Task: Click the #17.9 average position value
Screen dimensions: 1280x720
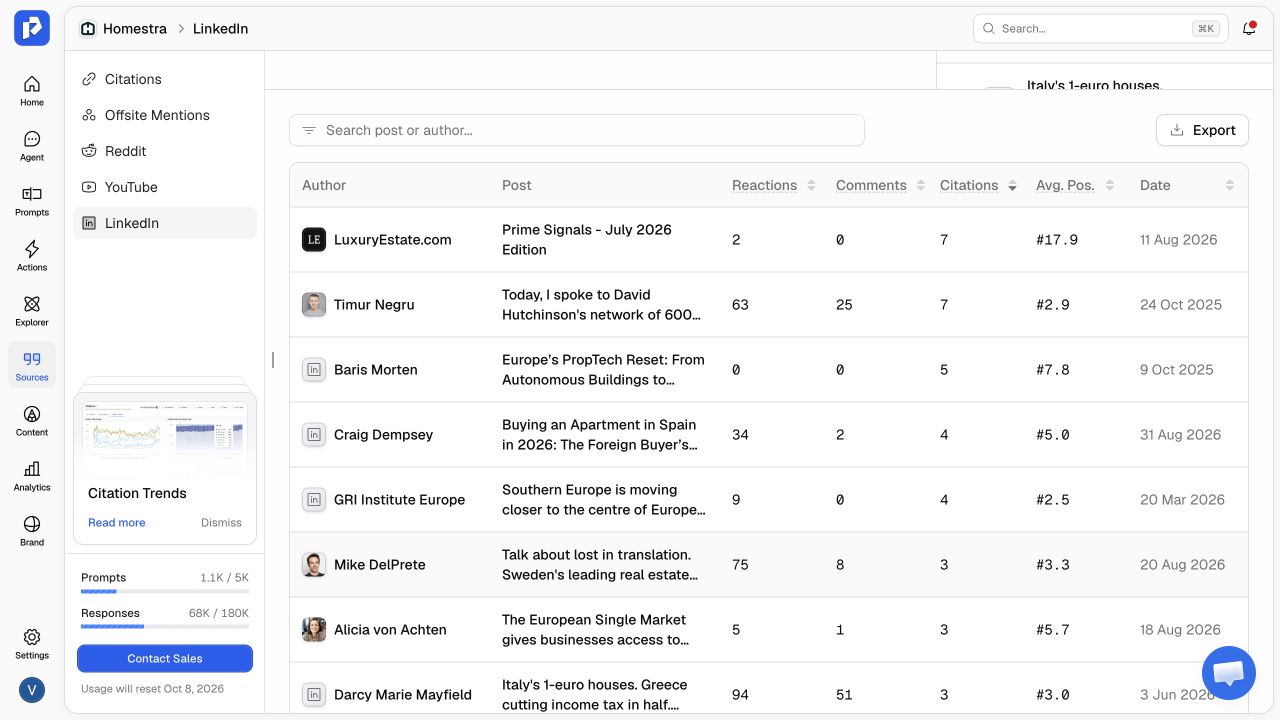Action: pos(1057,240)
